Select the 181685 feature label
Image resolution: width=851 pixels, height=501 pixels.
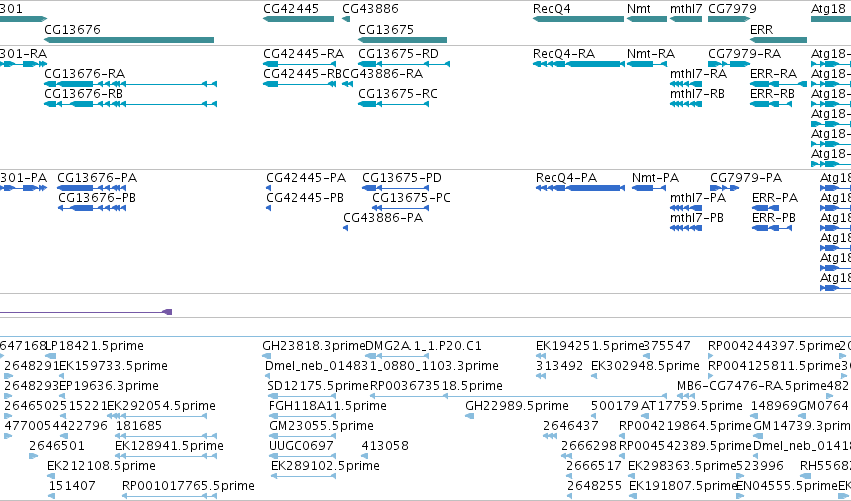click(x=139, y=426)
